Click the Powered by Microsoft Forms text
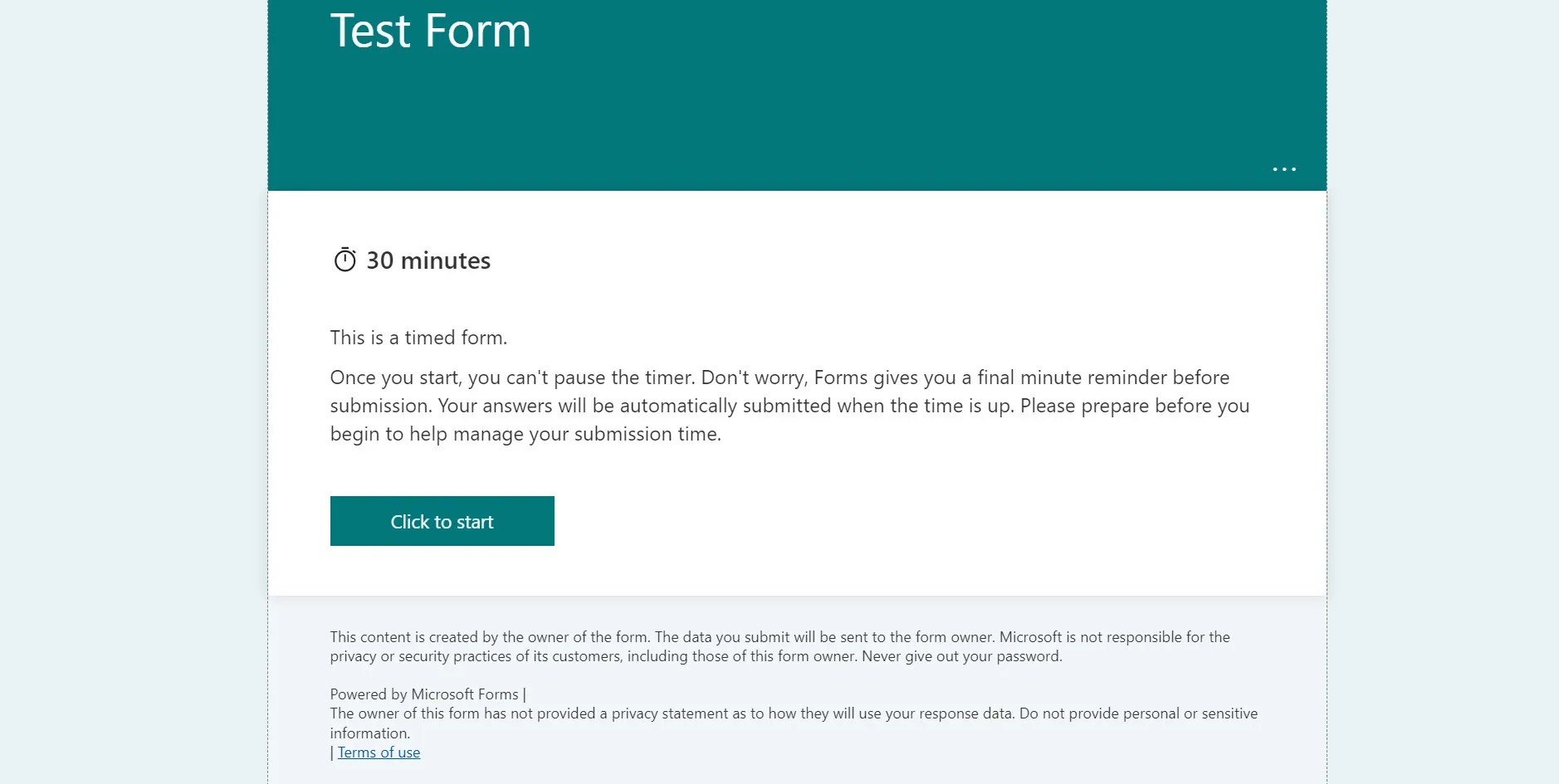This screenshot has height=784, width=1559. (423, 694)
